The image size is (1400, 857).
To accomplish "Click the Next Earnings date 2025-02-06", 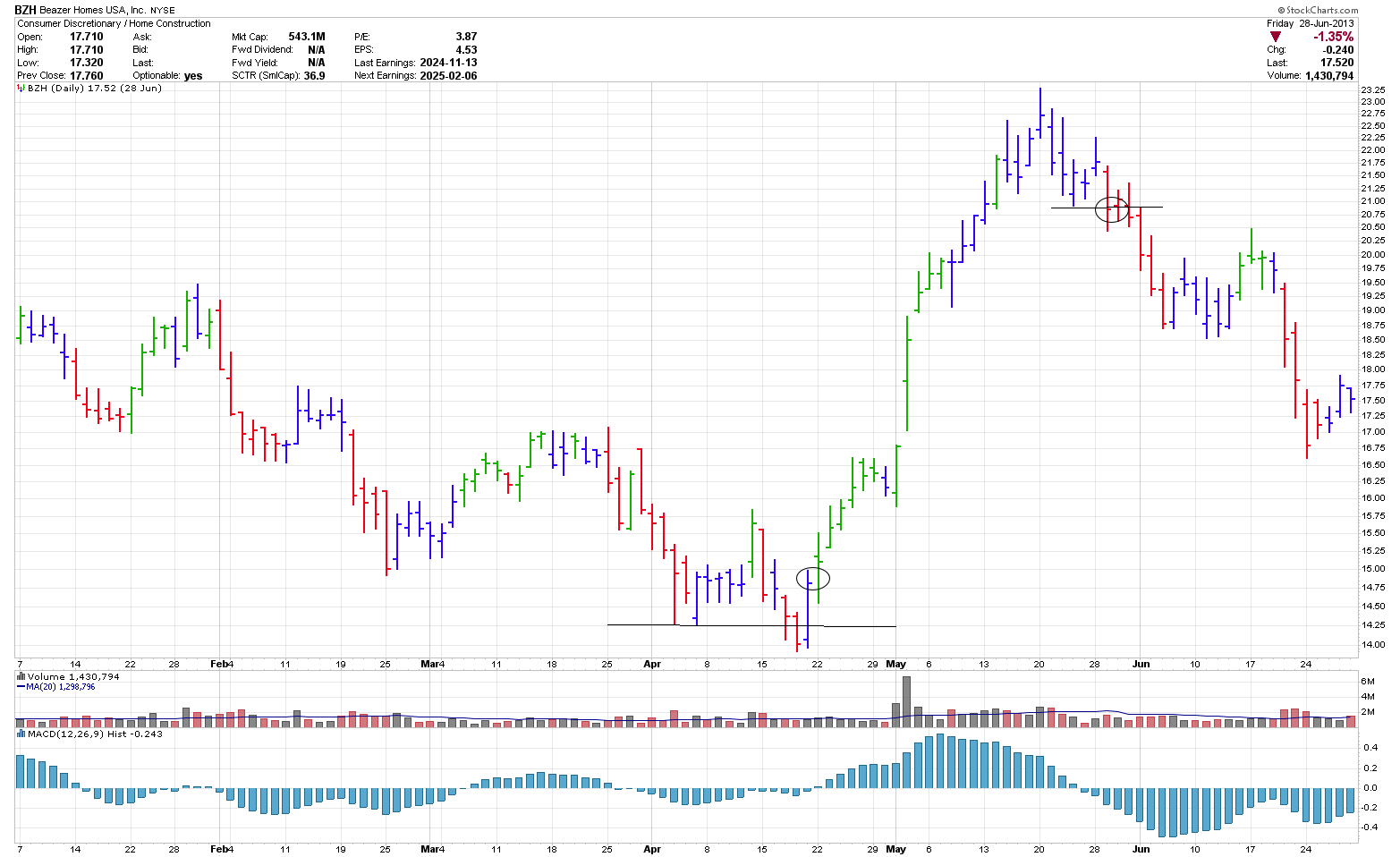I will 448,76.
